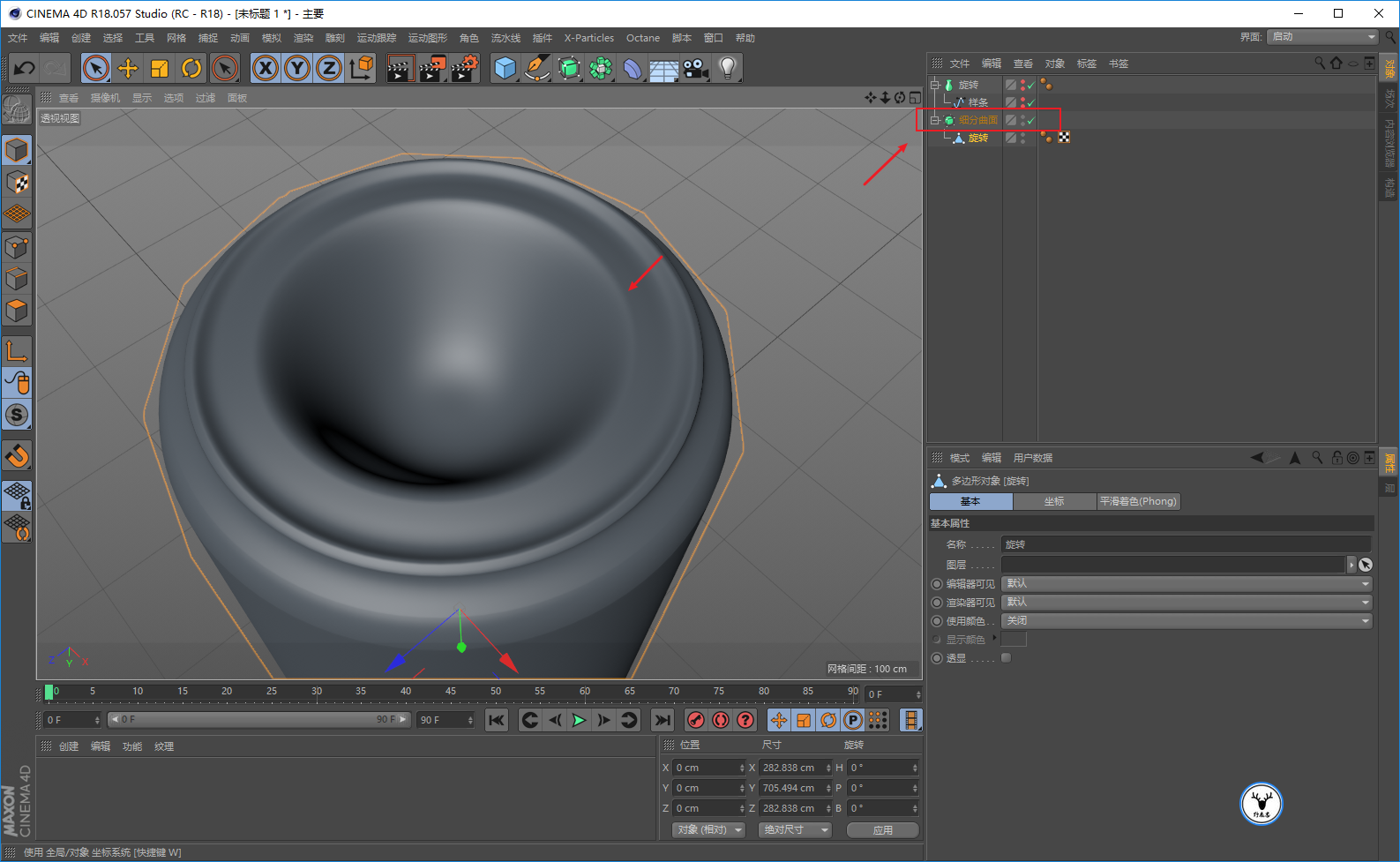
Task: Select the Move tool in top toolbar
Action: (x=128, y=68)
